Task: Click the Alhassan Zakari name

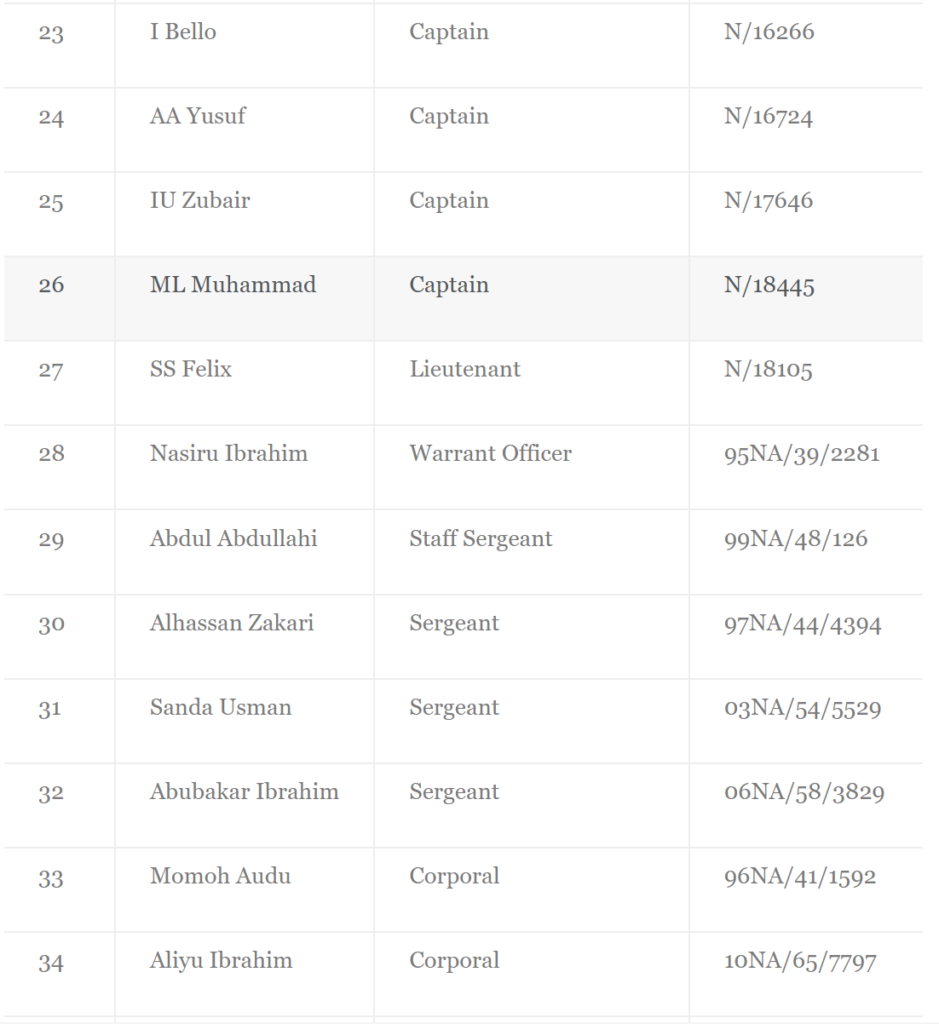Action: (x=232, y=623)
